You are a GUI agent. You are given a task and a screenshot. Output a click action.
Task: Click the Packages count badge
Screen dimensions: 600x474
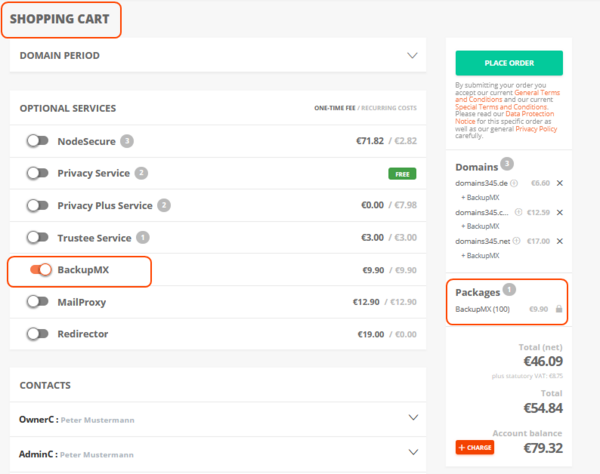(x=509, y=289)
